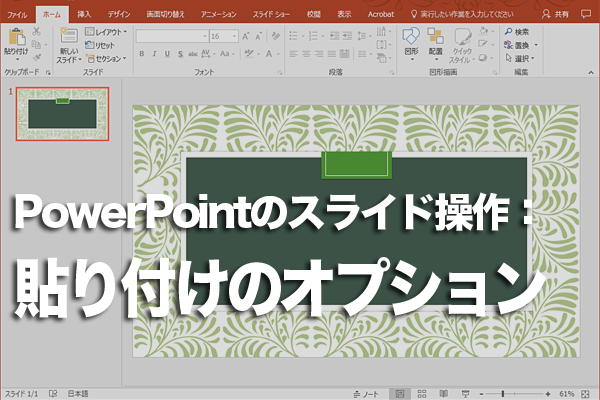Open slide sorter view in status bar

pos(420,393)
